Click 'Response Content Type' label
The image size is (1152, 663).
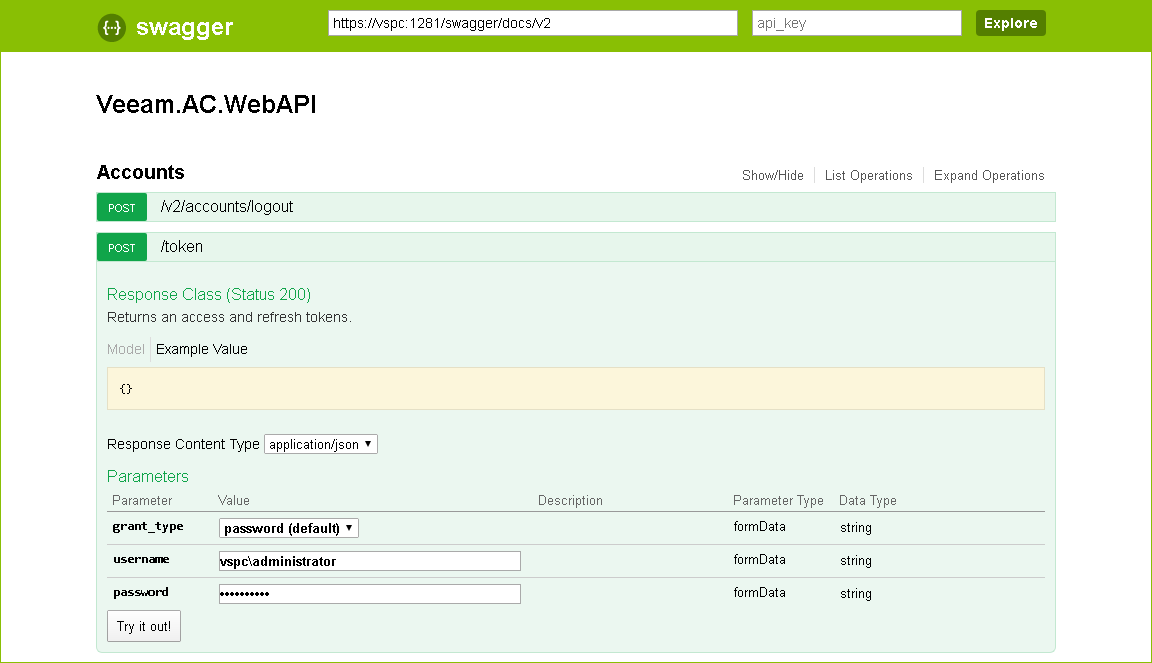coord(183,445)
